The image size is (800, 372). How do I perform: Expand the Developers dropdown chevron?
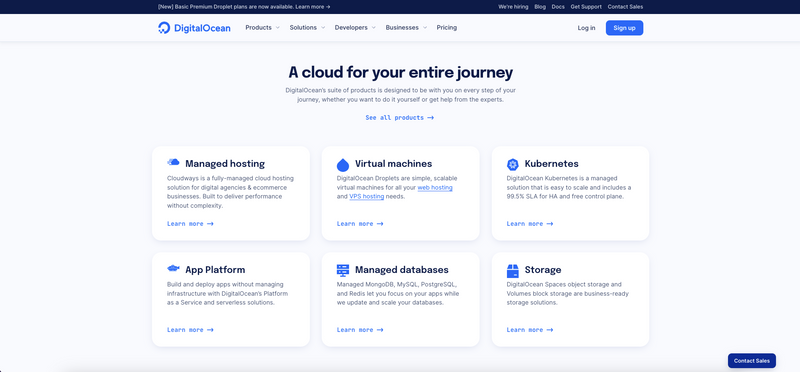pos(373,28)
